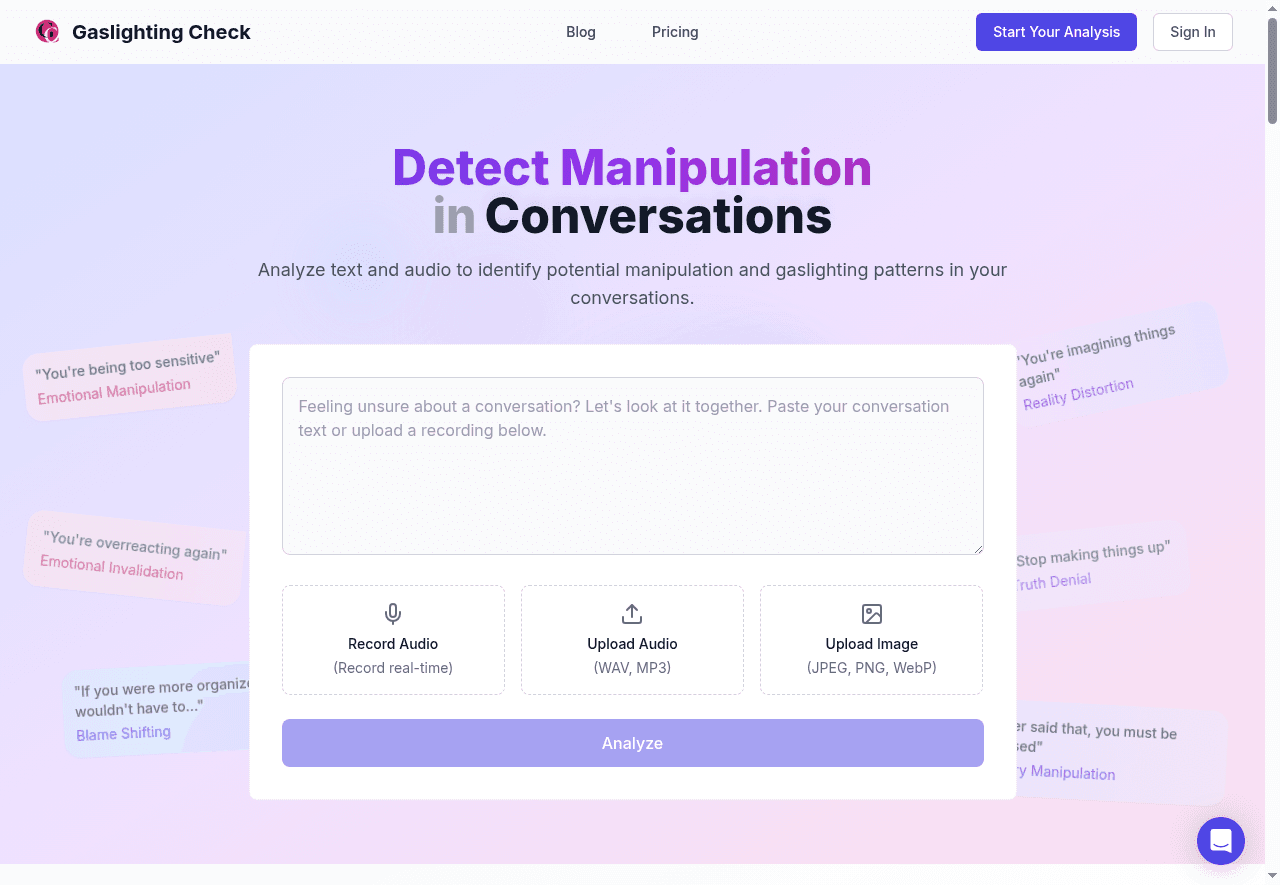1280x885 pixels.
Task: Click the Sign In button
Action: tap(1192, 32)
